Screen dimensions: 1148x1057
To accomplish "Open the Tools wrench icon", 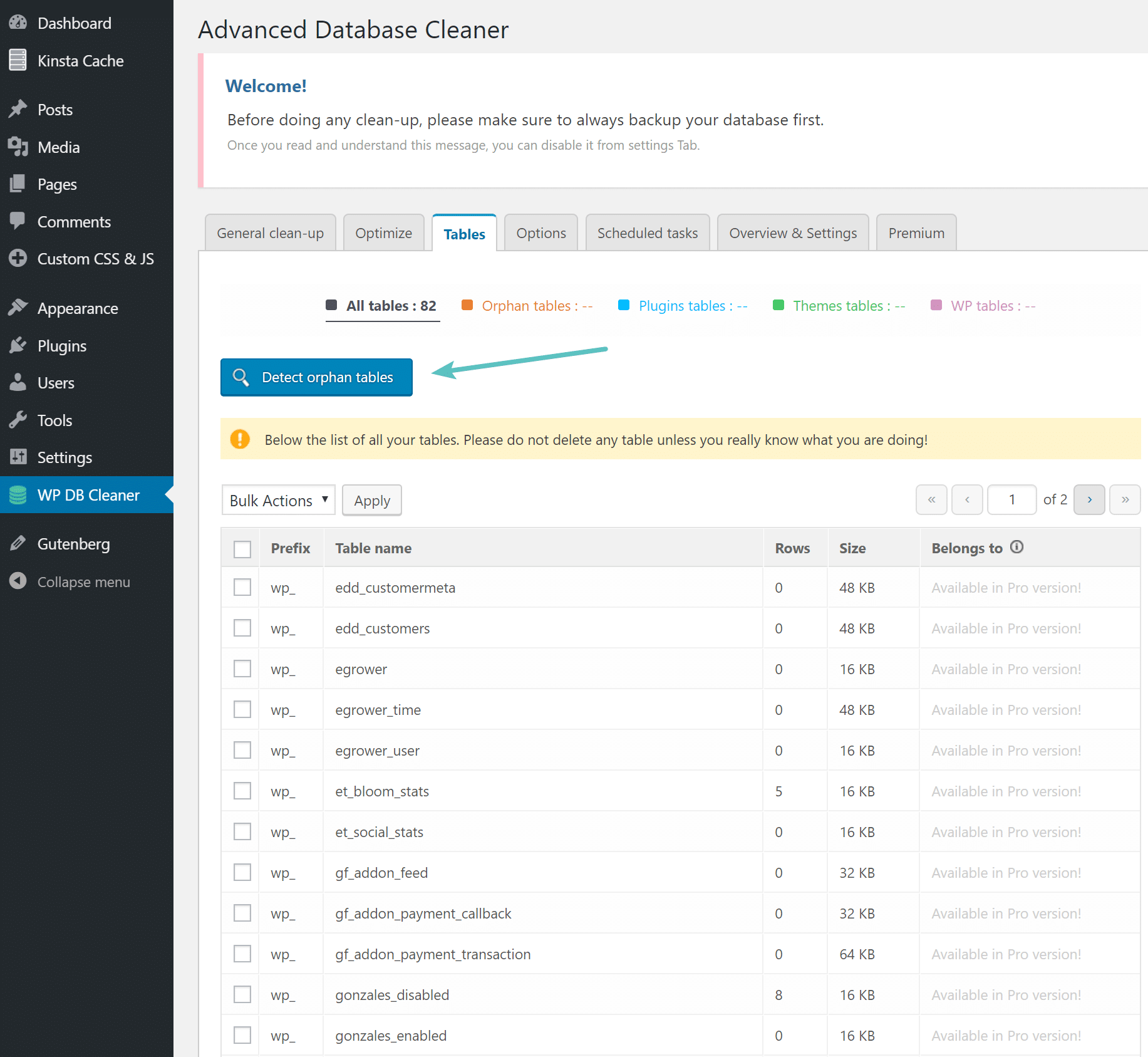I will (x=18, y=420).
